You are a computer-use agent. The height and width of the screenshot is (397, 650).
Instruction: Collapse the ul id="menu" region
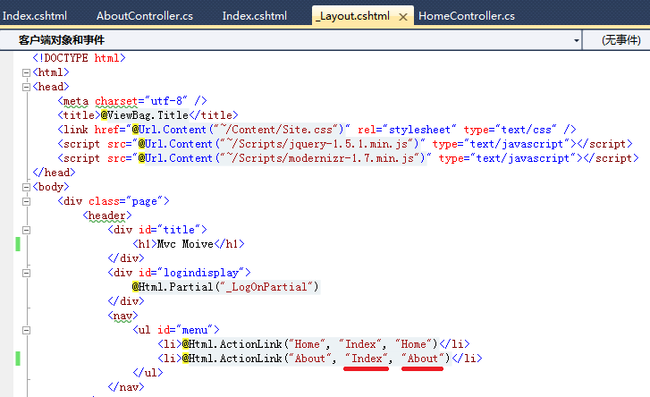[x=26, y=331]
